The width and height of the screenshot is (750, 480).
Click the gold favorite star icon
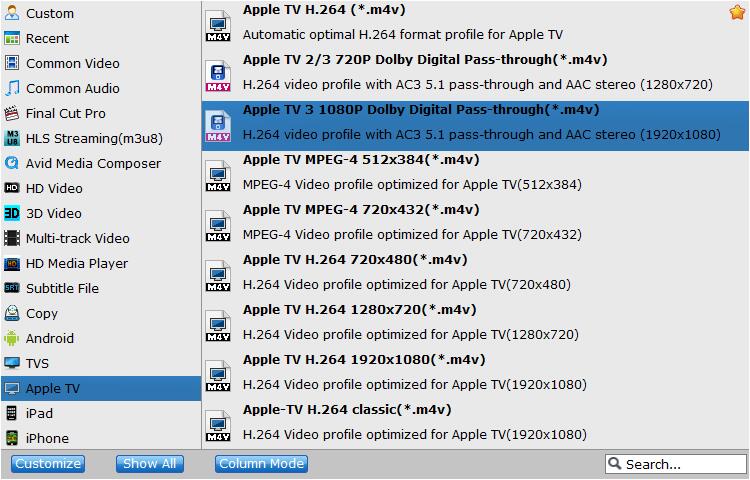point(737,12)
